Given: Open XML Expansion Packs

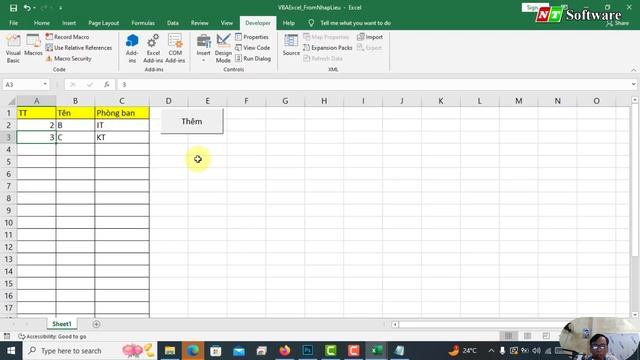Looking at the screenshot, I should tap(328, 48).
